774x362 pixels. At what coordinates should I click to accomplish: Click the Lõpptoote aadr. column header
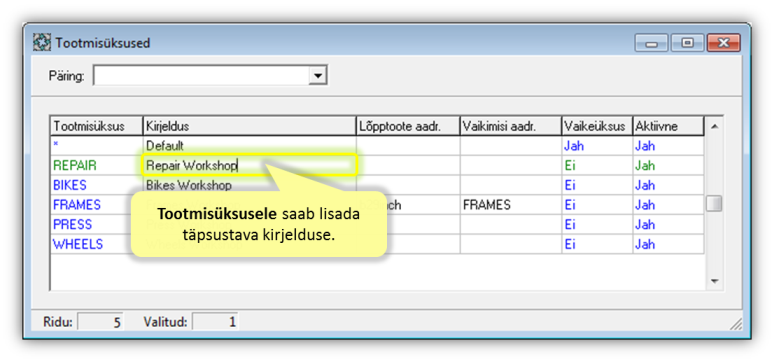[x=408, y=126]
